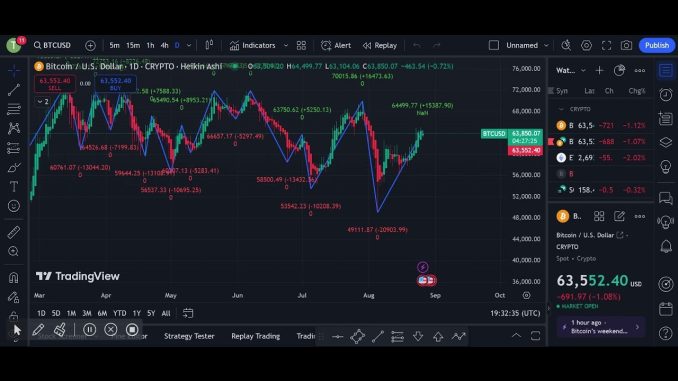Switch chart range to 3M
This screenshot has height=381, width=678.
pyautogui.click(x=87, y=313)
